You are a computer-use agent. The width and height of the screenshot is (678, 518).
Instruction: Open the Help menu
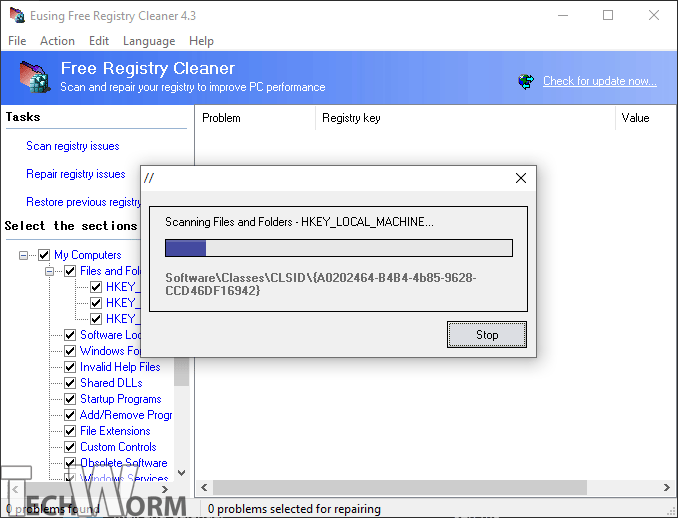(x=201, y=41)
